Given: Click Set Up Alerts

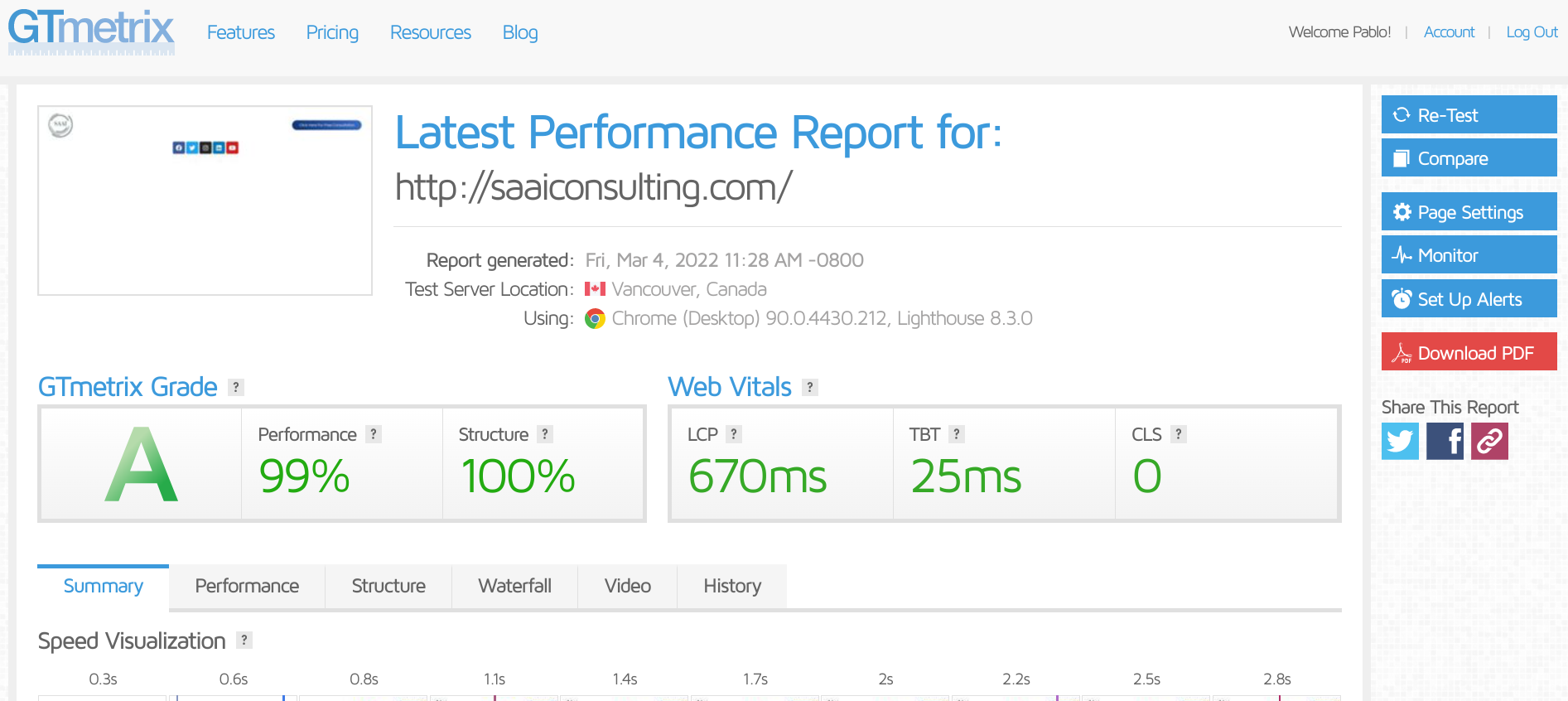Looking at the screenshot, I should (x=1469, y=298).
